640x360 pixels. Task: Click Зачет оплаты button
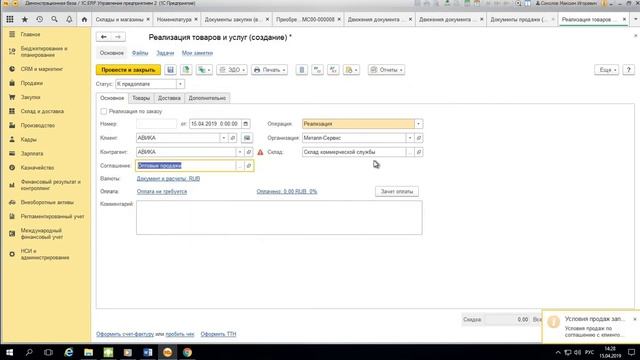[397, 191]
